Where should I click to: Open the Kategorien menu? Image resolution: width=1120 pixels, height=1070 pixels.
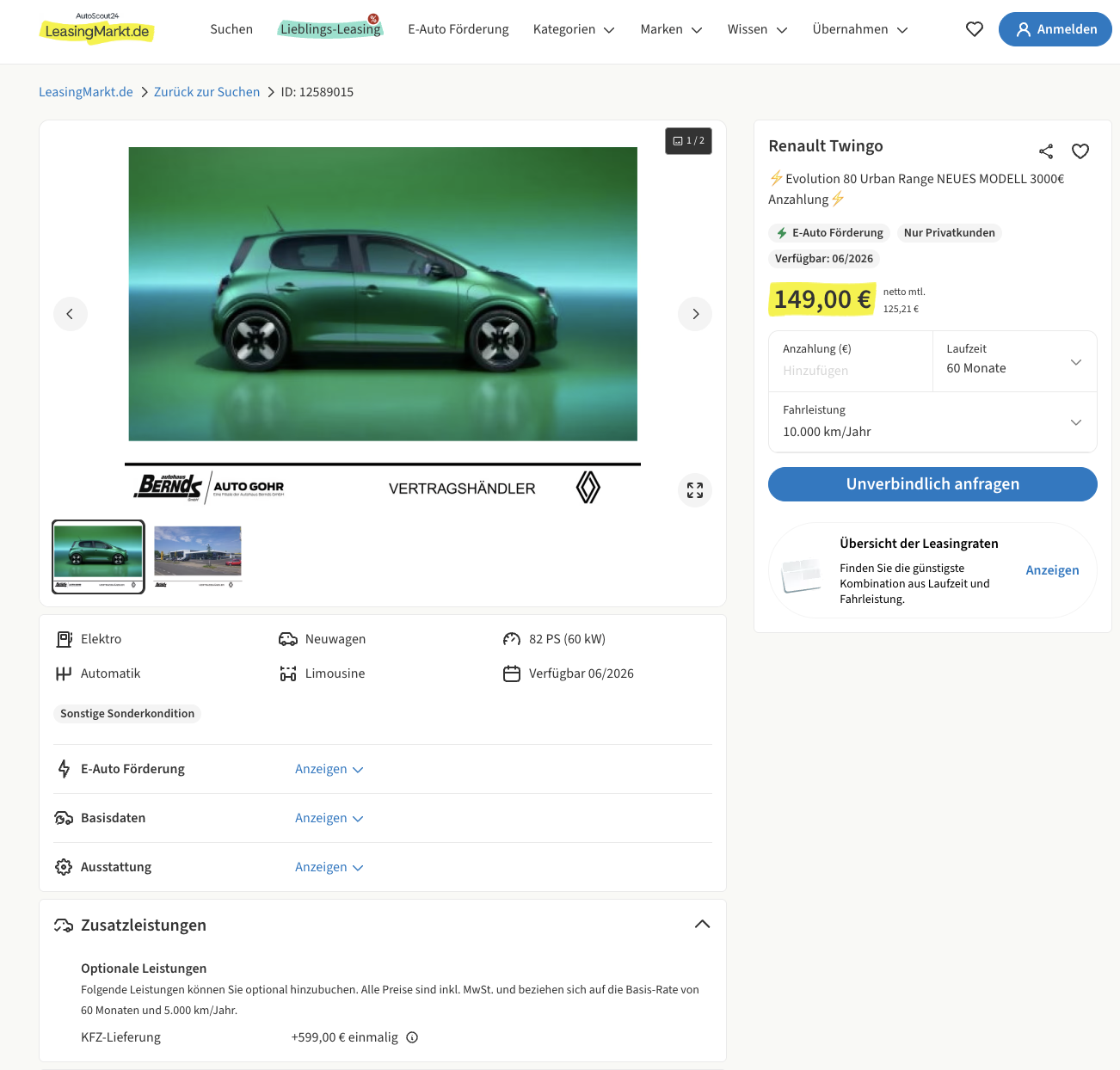click(574, 29)
